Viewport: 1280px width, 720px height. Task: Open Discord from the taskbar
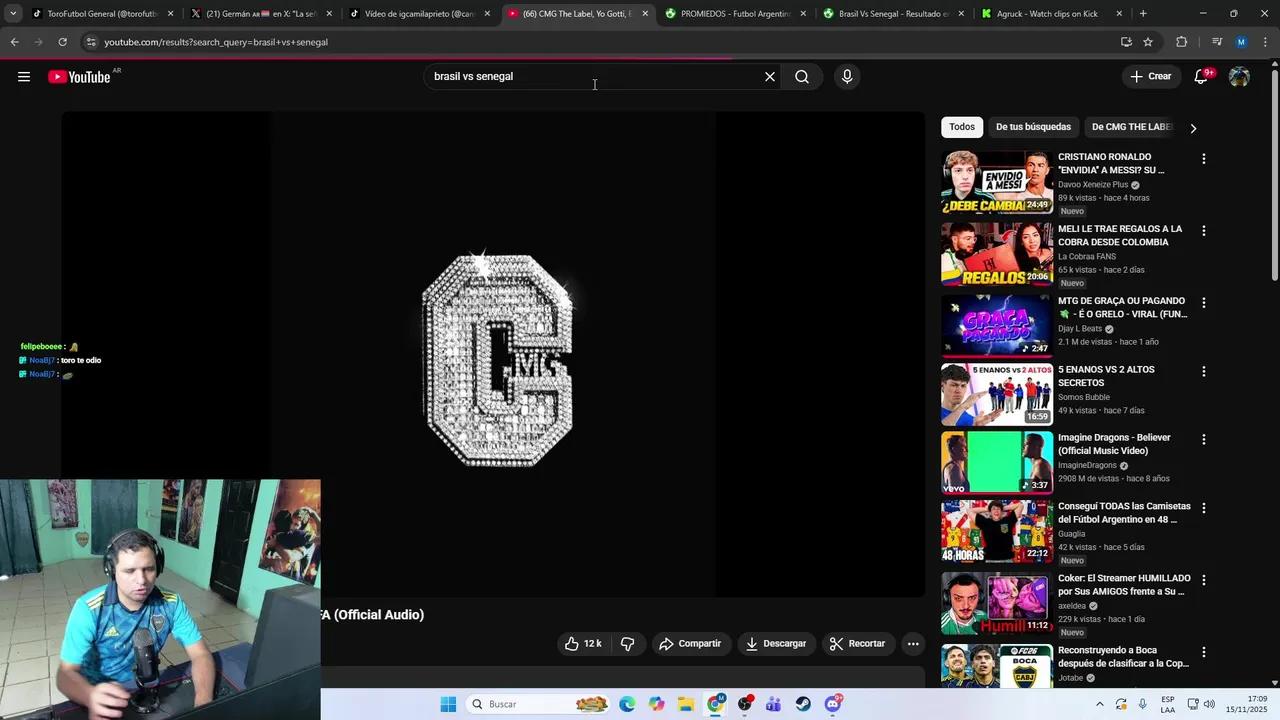[833, 704]
